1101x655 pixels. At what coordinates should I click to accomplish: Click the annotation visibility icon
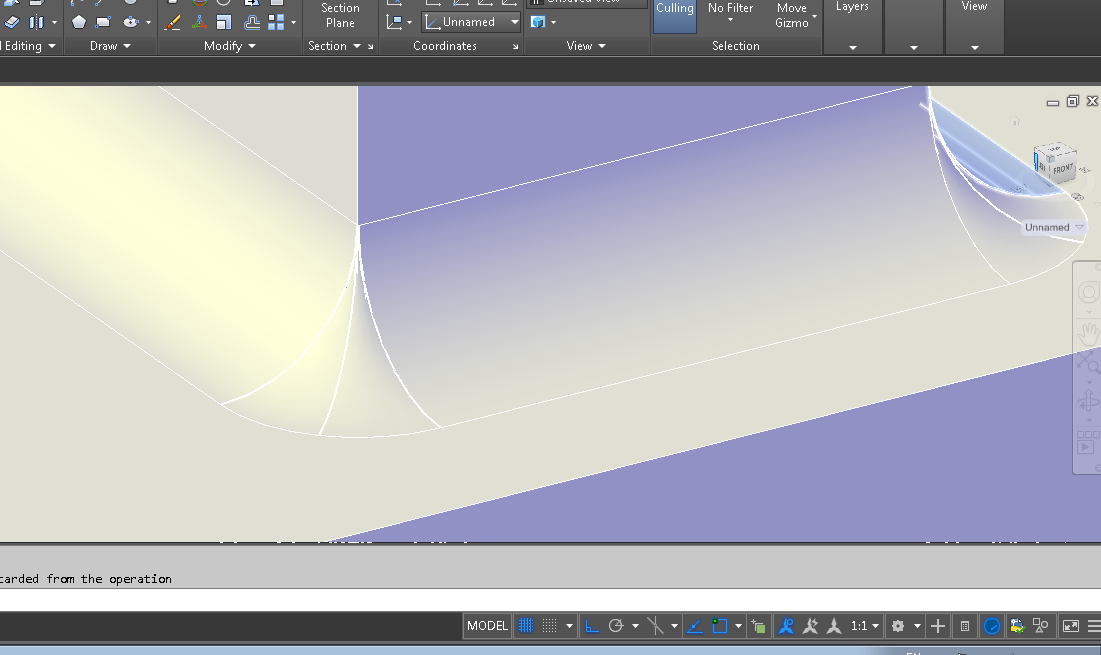click(x=786, y=626)
